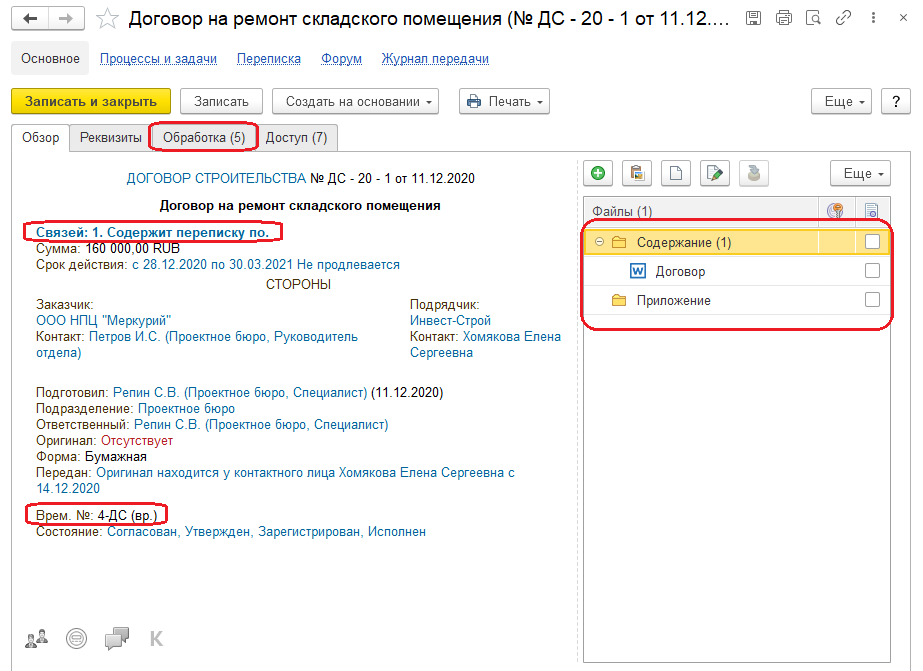This screenshot has width=923, height=671.
Task: Collapse the Содержание tree node
Action: coord(600,242)
